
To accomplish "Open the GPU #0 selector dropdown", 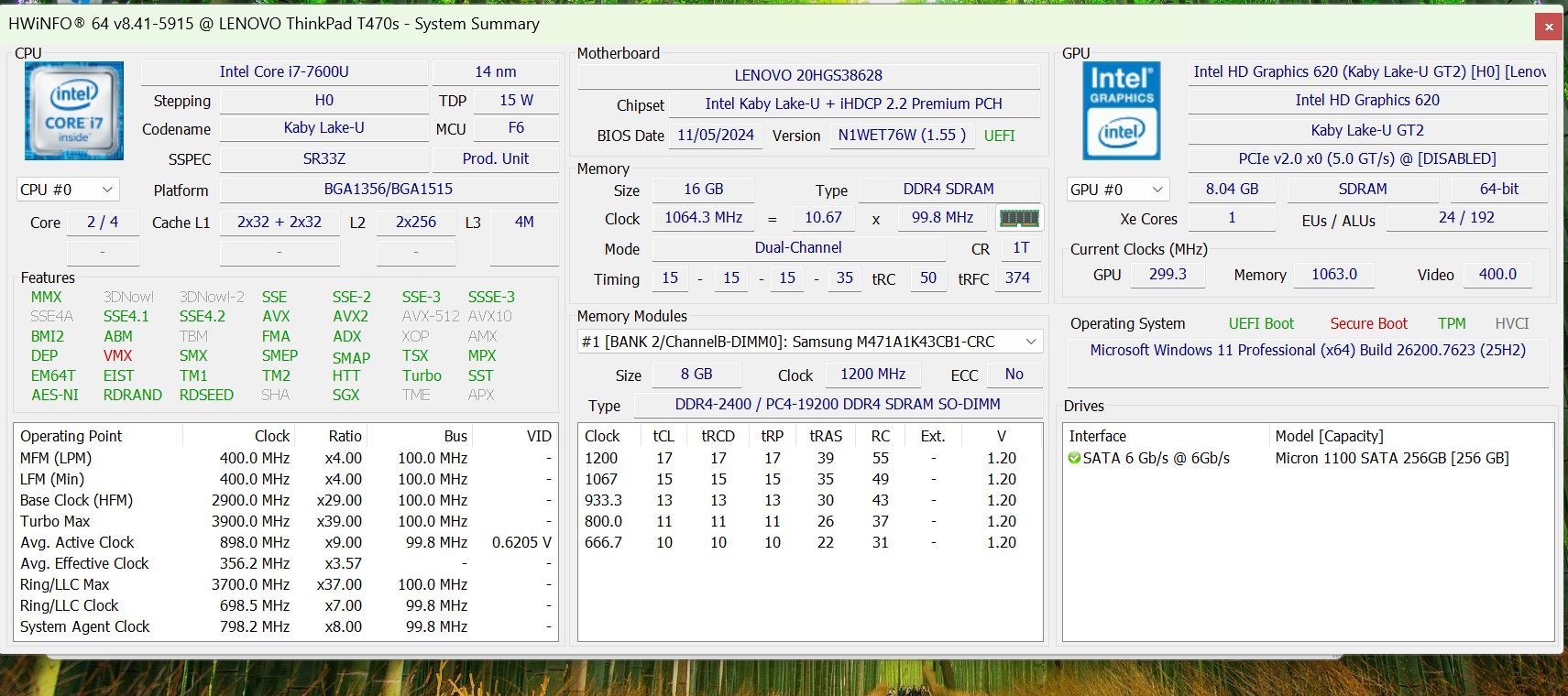I will [x=1117, y=190].
